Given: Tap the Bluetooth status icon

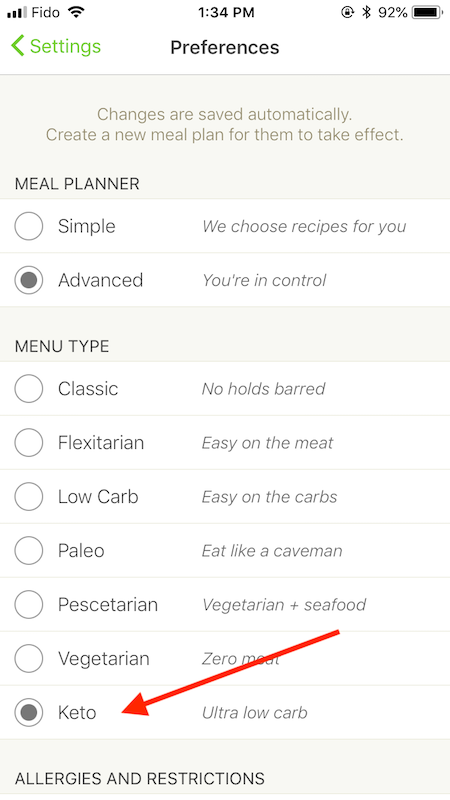Looking at the screenshot, I should point(366,12).
